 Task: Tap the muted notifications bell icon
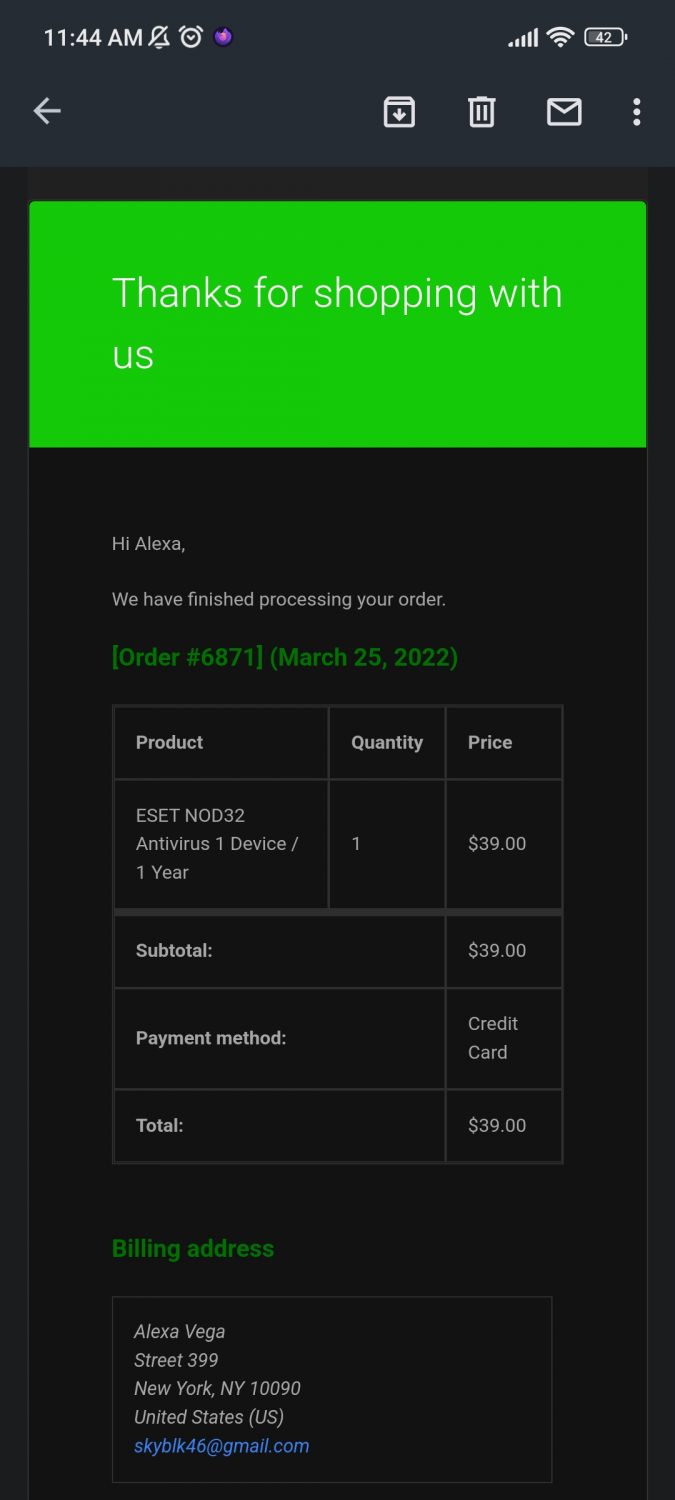pos(160,38)
